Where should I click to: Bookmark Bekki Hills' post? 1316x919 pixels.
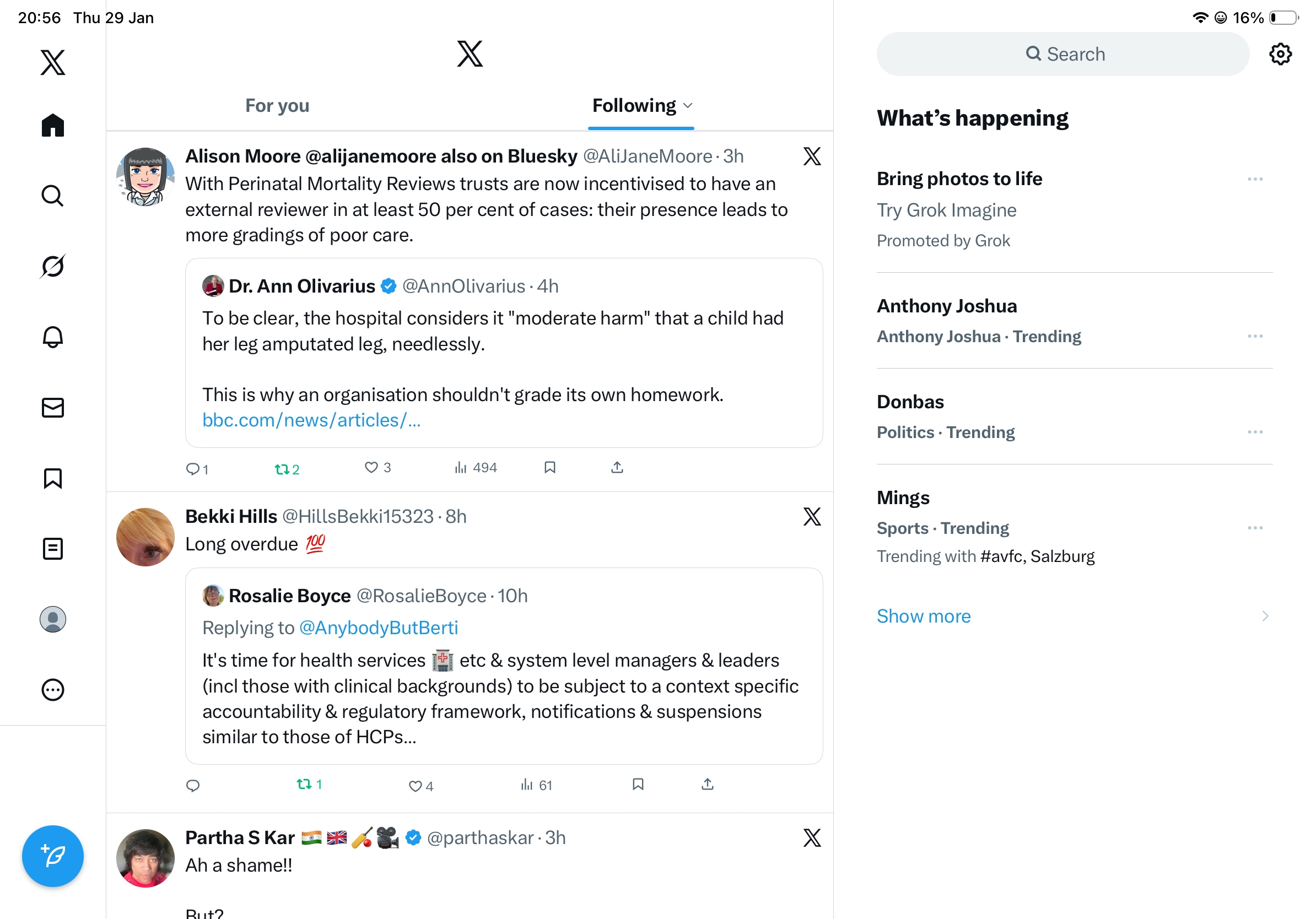[638, 784]
